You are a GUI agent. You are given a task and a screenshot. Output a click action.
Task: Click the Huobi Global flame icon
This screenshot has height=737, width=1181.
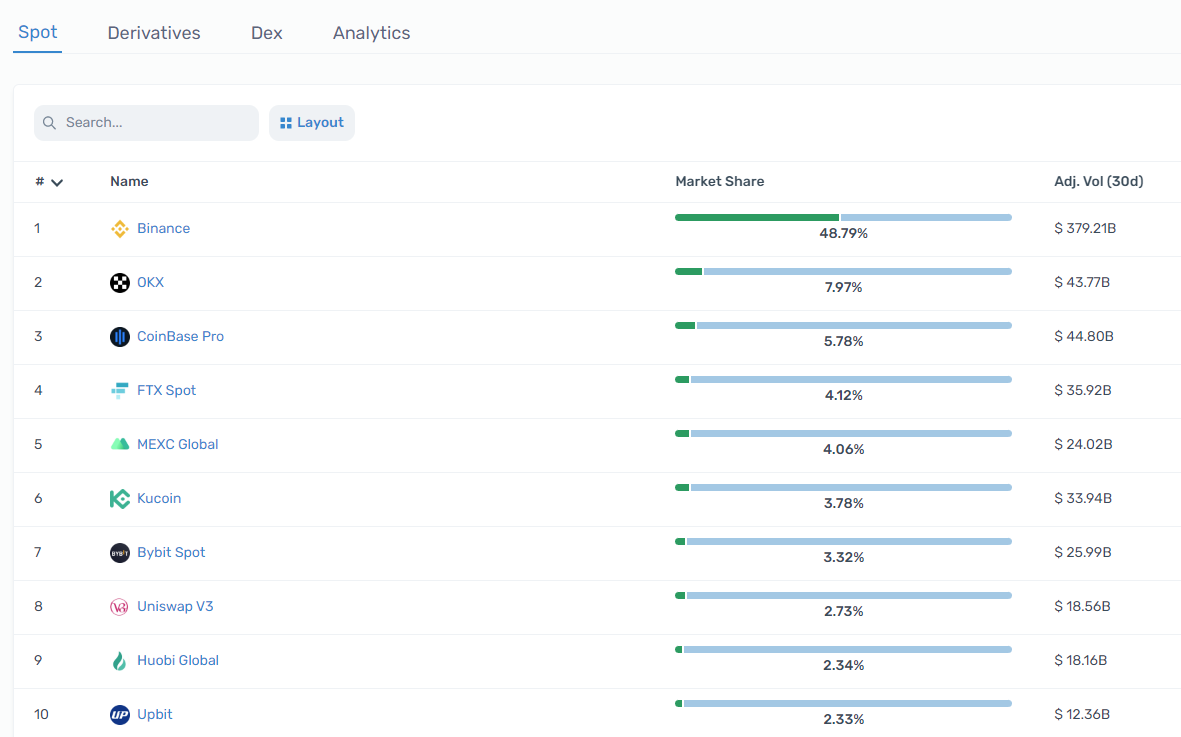click(x=120, y=661)
